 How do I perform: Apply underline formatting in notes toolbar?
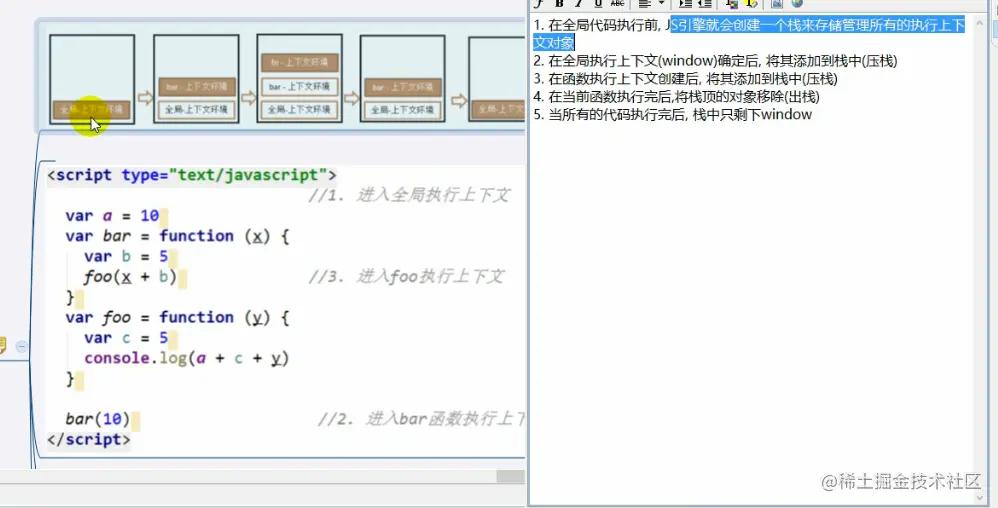(598, 4)
